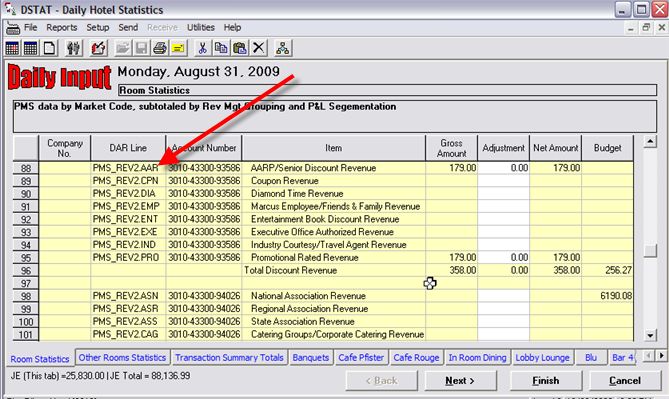Screen dimensions: 669x399
Task: Click the yellow note icon
Action: point(178,48)
